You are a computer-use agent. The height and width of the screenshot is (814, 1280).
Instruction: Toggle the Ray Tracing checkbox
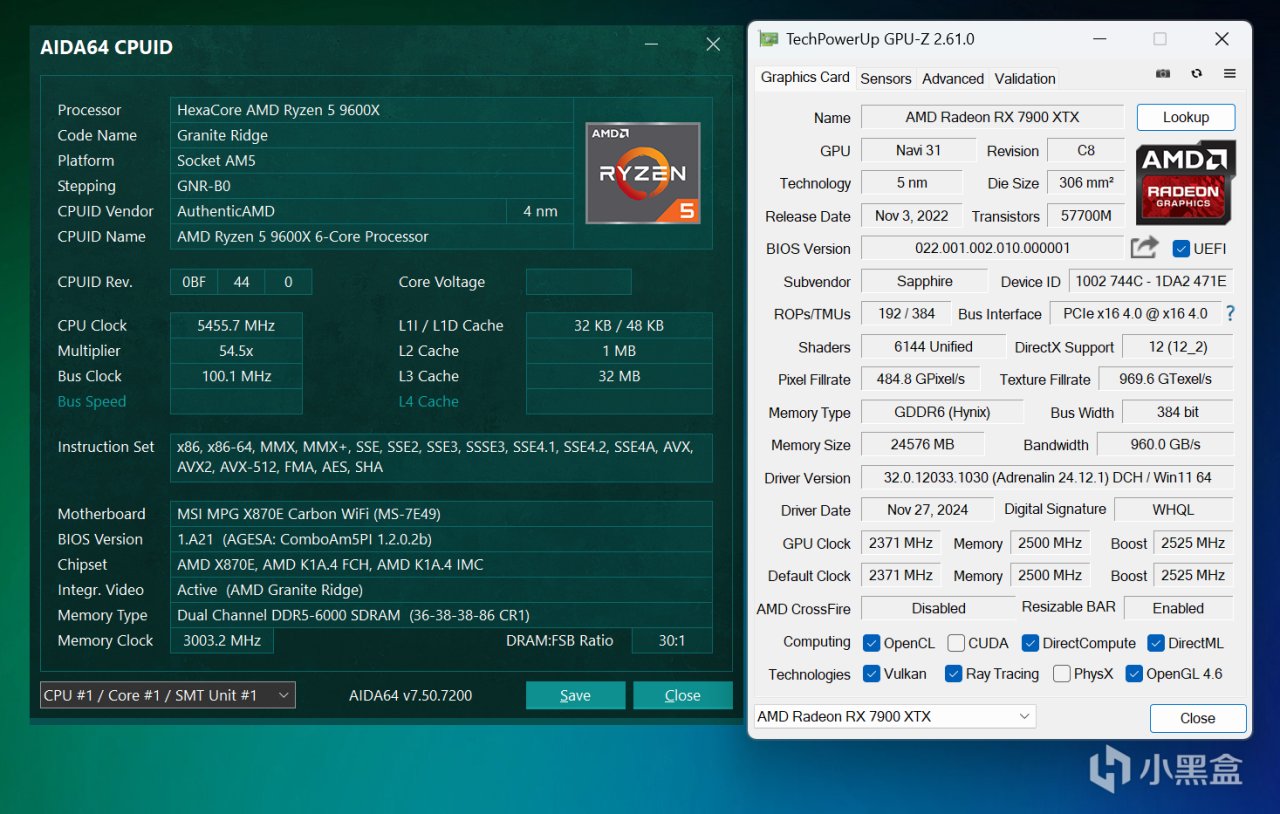(x=953, y=673)
